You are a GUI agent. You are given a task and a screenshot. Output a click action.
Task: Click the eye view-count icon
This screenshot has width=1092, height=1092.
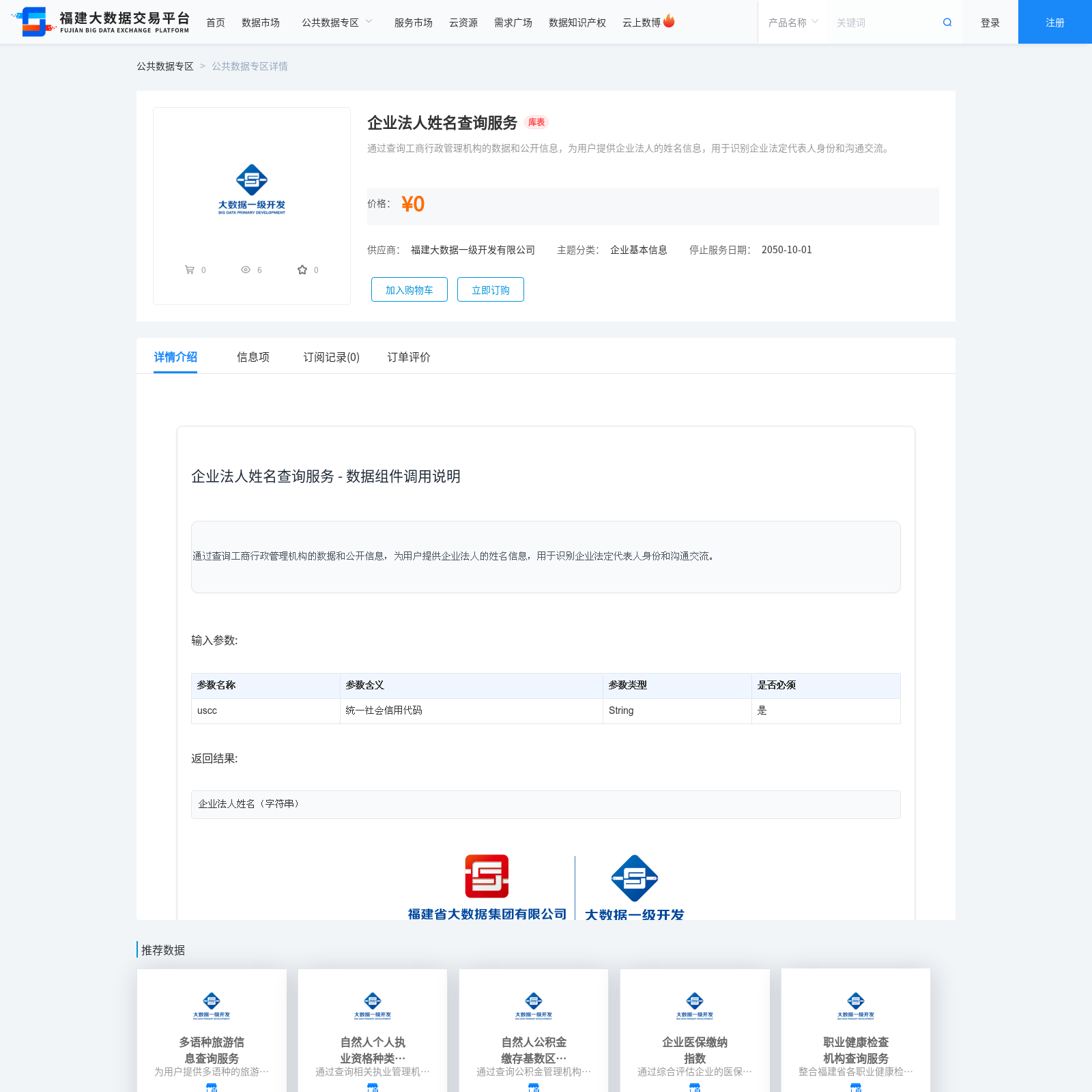(x=246, y=270)
